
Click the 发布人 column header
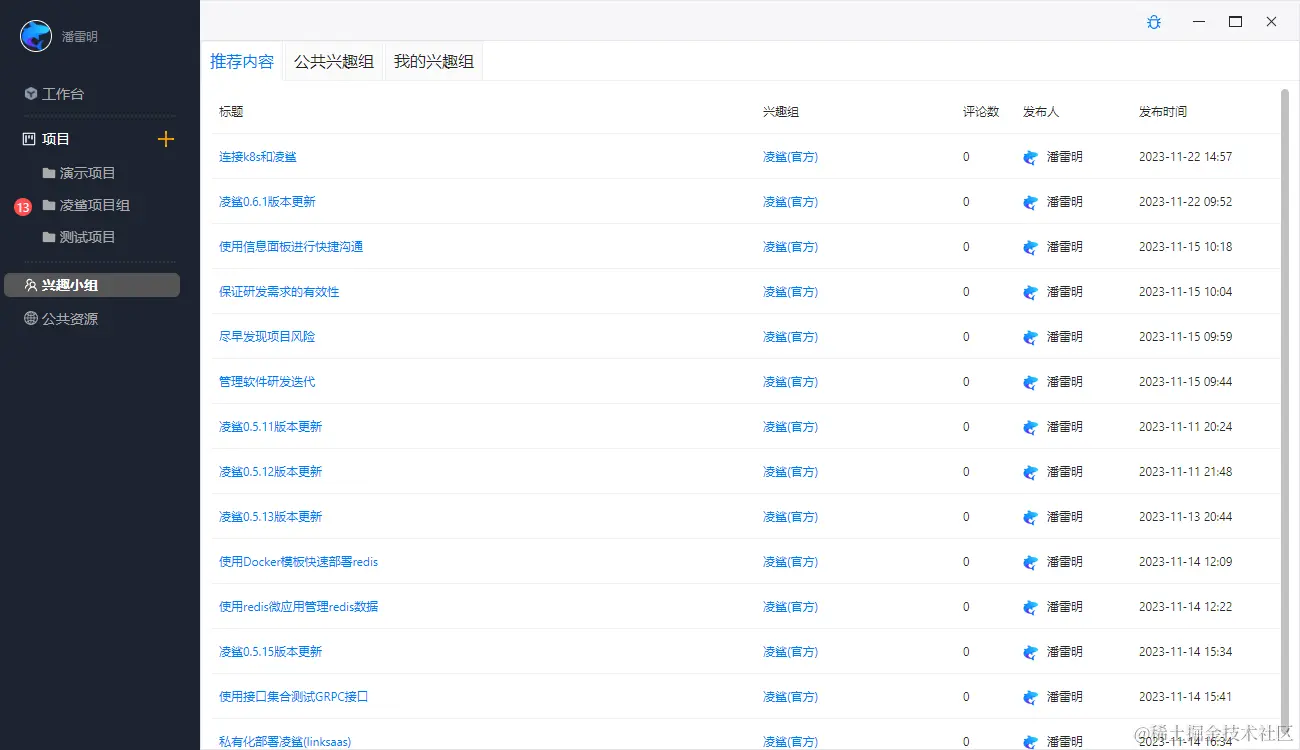(1041, 112)
